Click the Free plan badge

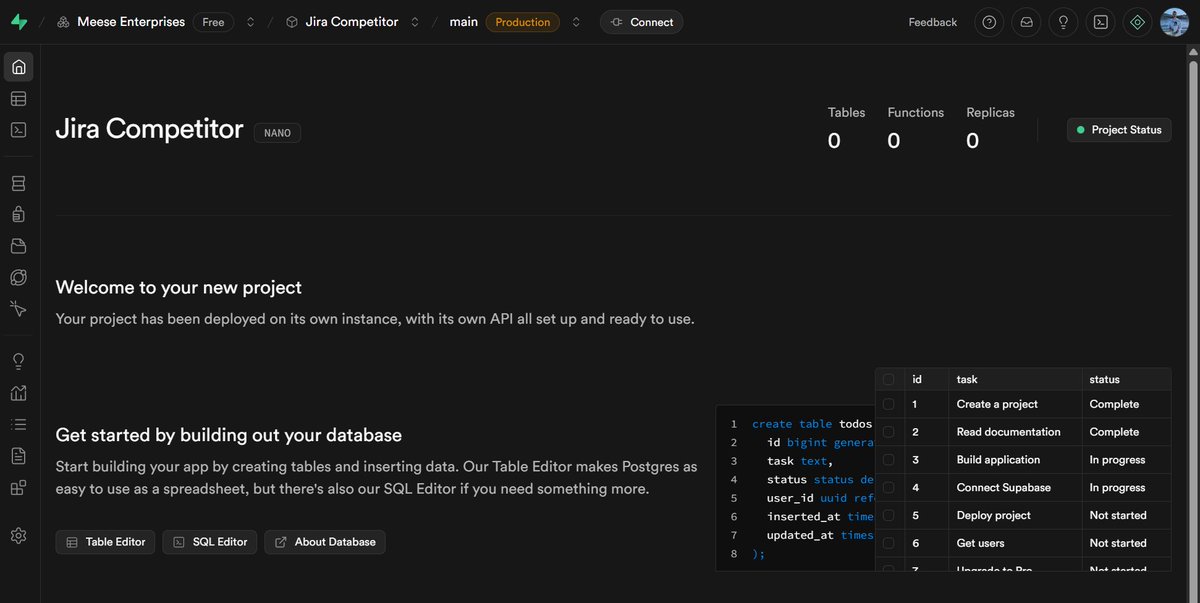213,22
